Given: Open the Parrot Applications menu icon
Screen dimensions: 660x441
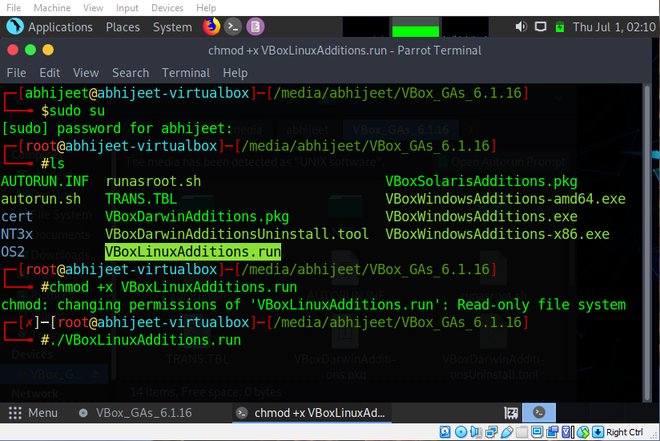Looking at the screenshot, I should coord(15,27).
